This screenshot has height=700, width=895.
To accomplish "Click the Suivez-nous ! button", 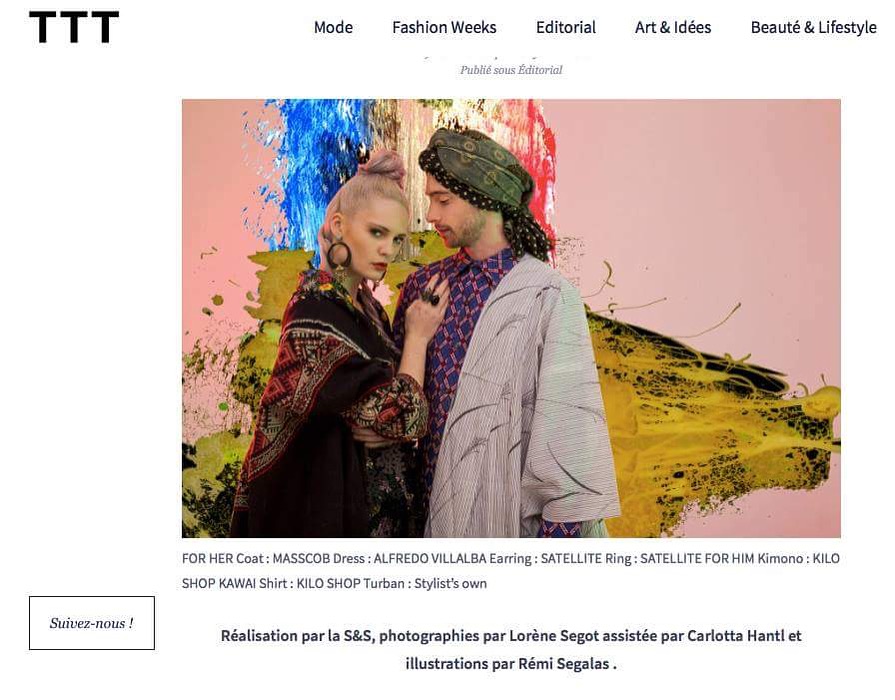I will point(92,623).
